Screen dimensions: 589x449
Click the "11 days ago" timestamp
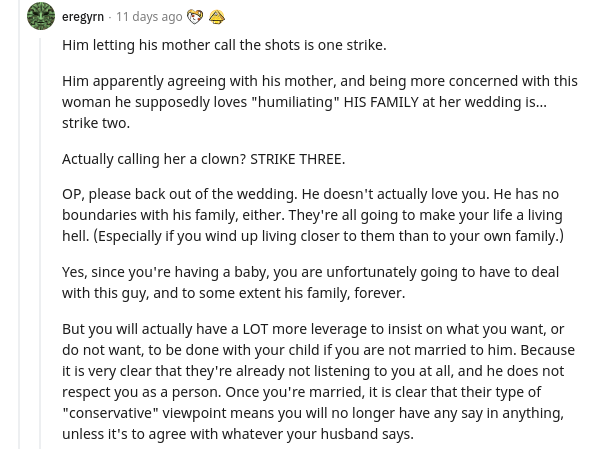pos(149,17)
